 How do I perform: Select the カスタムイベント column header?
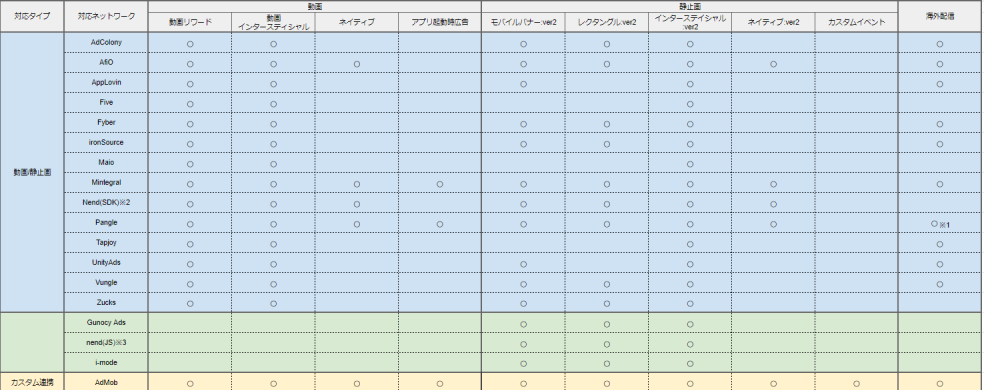(857, 22)
